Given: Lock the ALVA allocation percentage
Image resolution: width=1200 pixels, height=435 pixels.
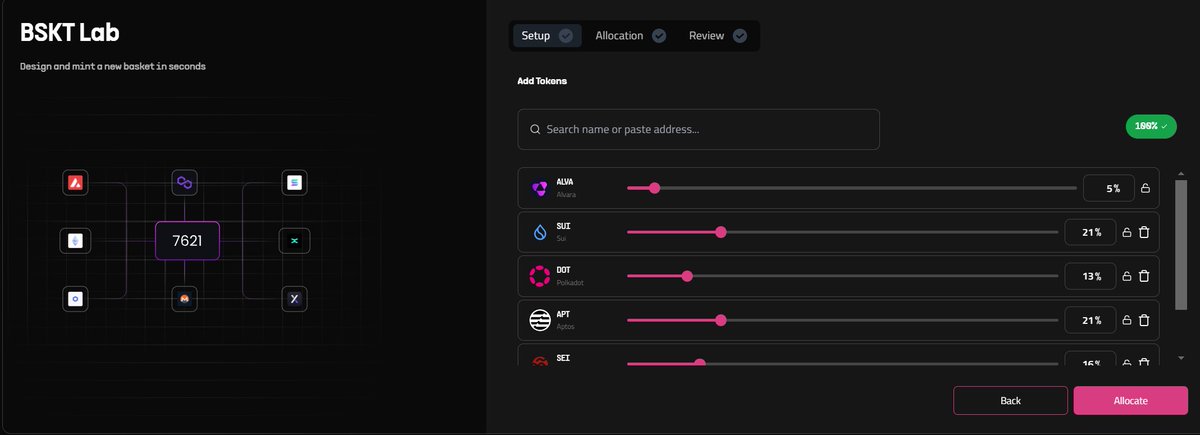Looking at the screenshot, I should point(1145,188).
